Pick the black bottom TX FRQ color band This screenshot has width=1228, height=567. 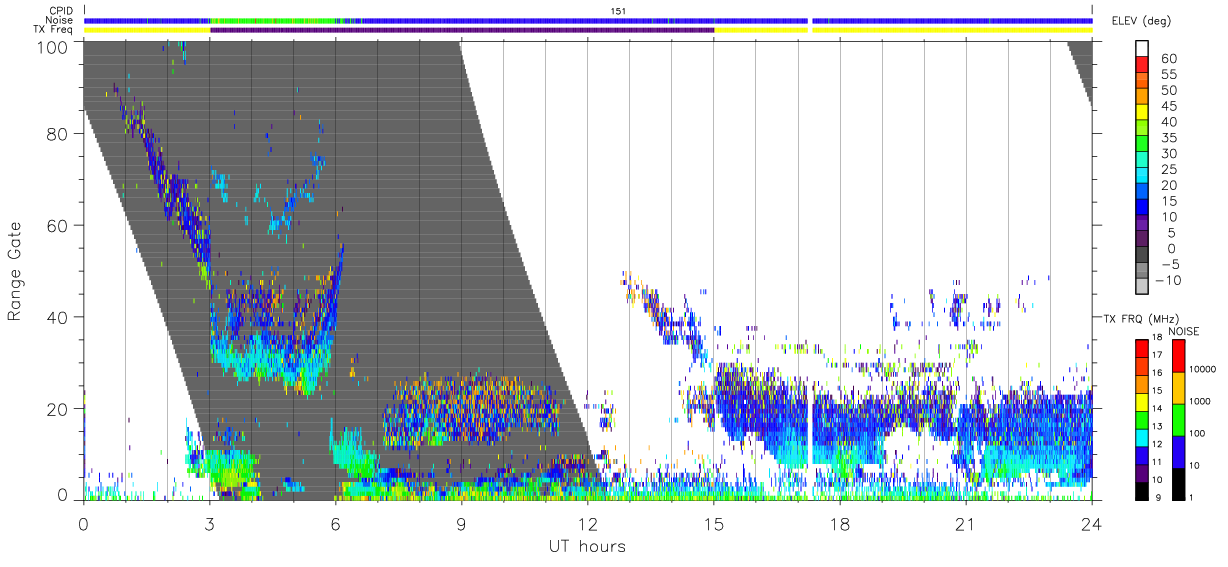click(1141, 490)
